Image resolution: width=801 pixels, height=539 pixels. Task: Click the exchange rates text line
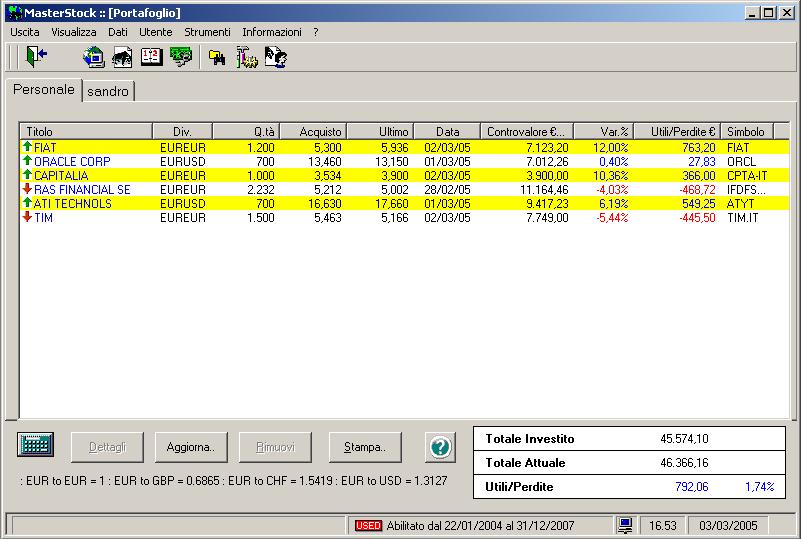pos(233,481)
